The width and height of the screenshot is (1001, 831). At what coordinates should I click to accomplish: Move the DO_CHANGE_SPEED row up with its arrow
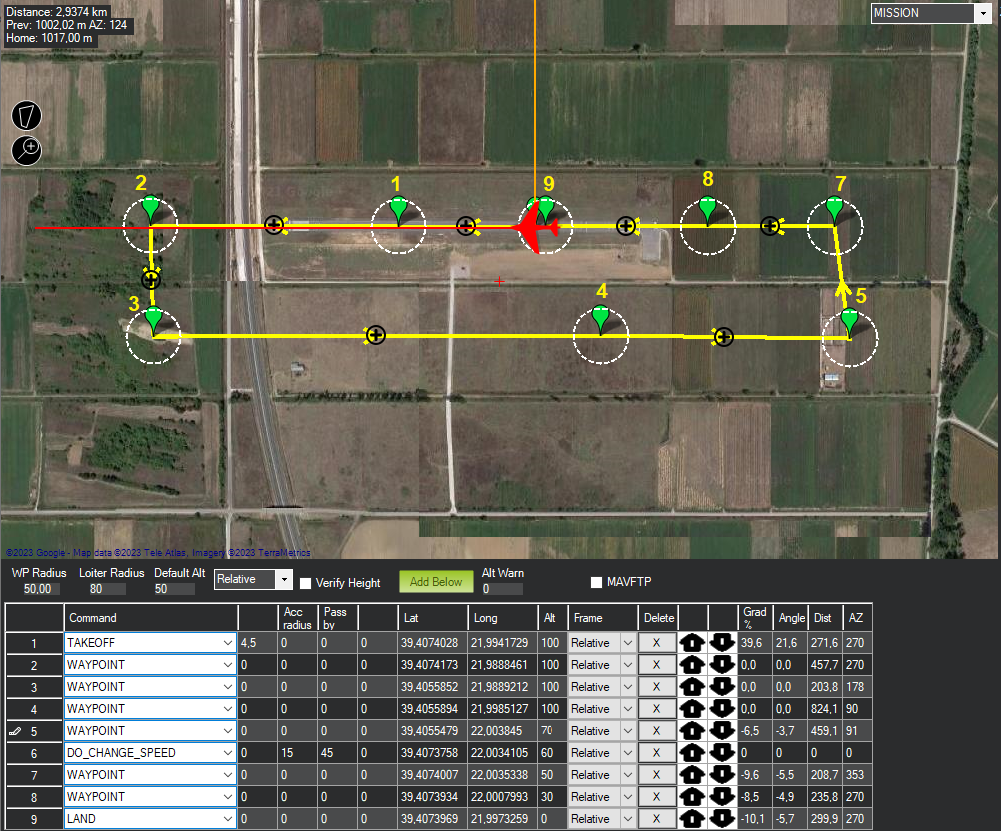[x=693, y=752]
